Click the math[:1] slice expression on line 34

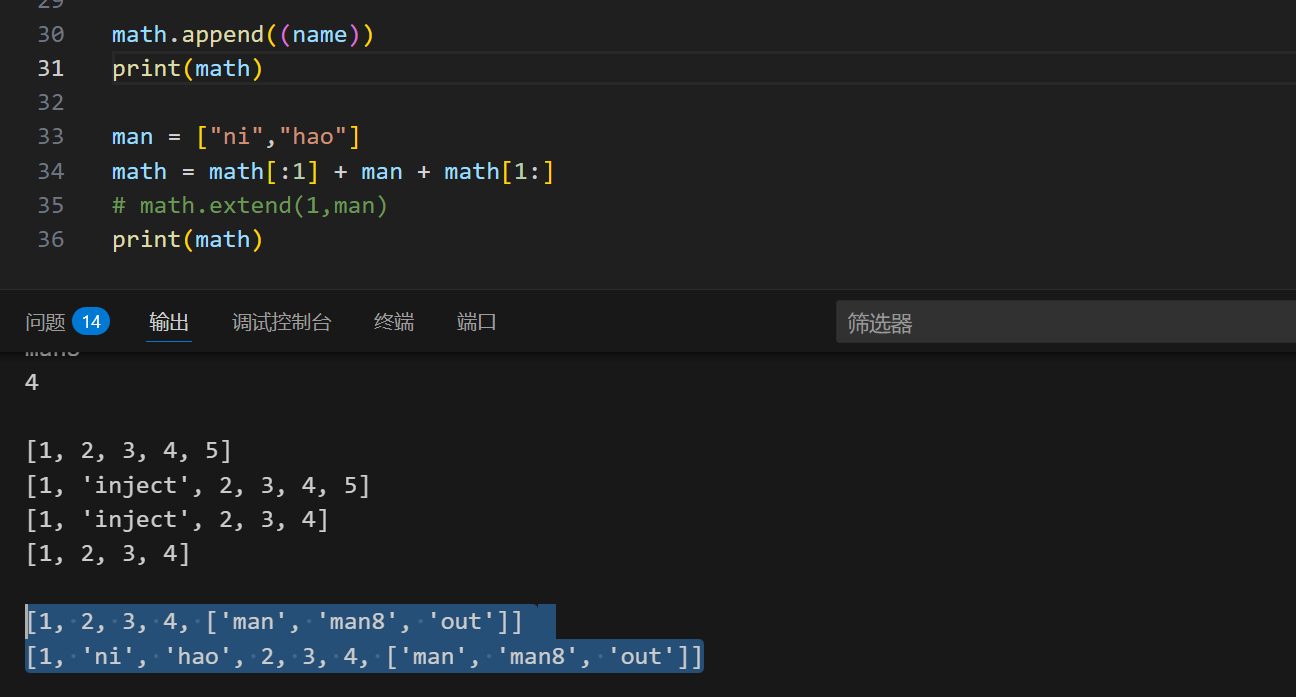pyautogui.click(x=264, y=171)
